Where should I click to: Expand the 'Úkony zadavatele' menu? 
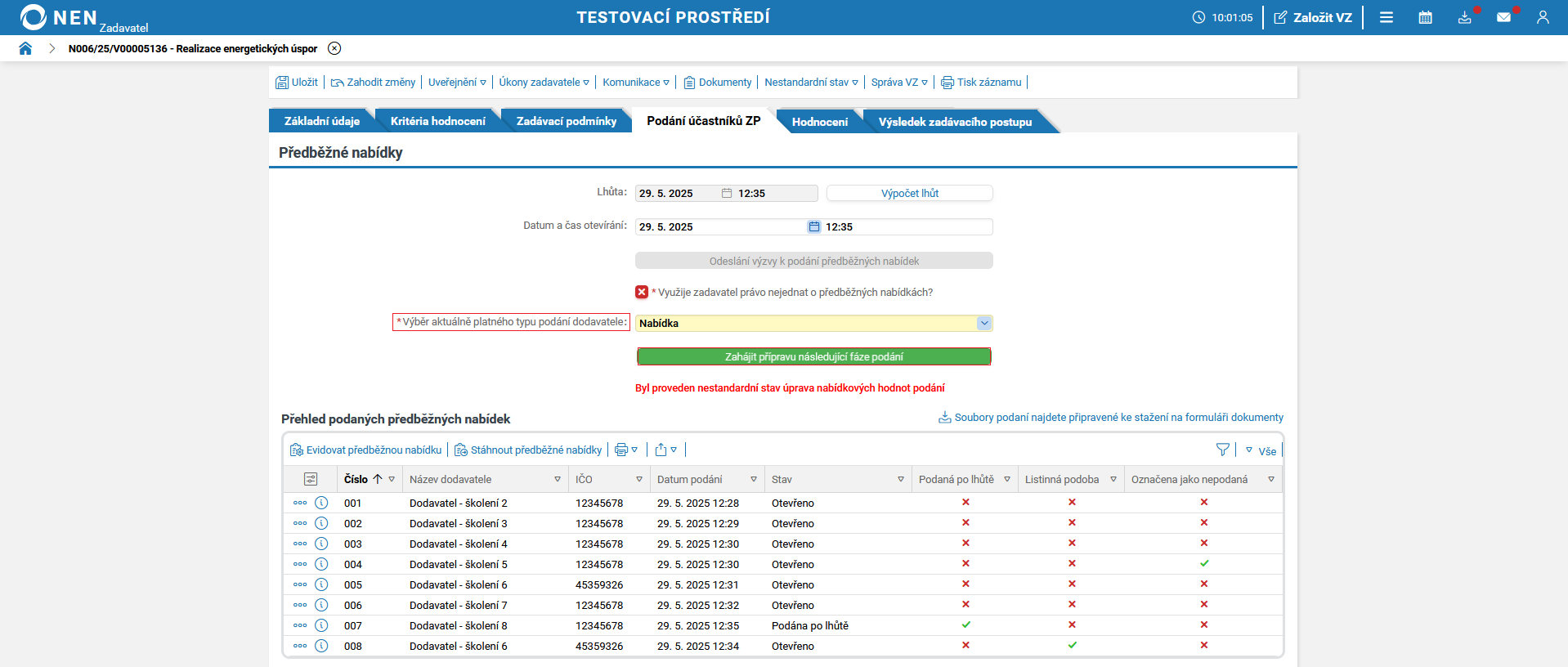544,83
